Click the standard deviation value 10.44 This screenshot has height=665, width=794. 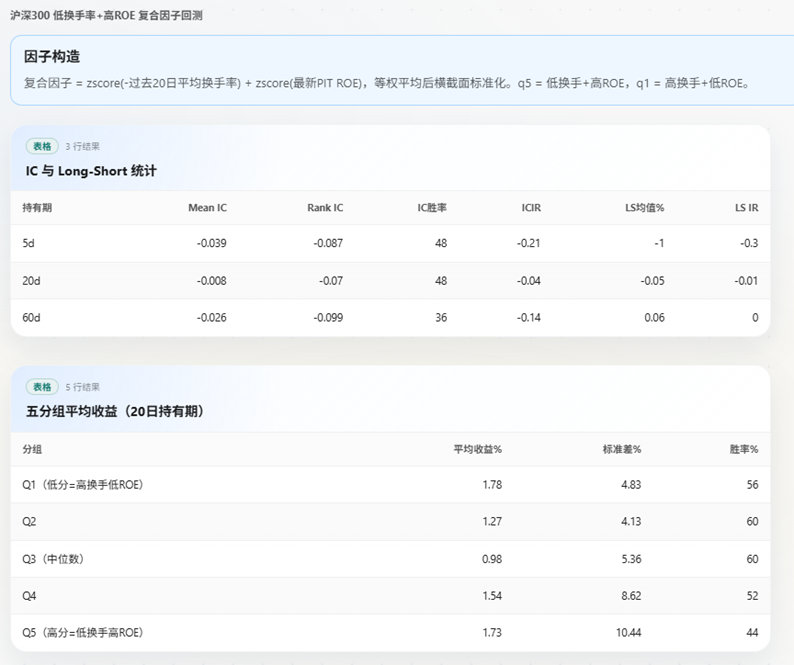coord(628,633)
